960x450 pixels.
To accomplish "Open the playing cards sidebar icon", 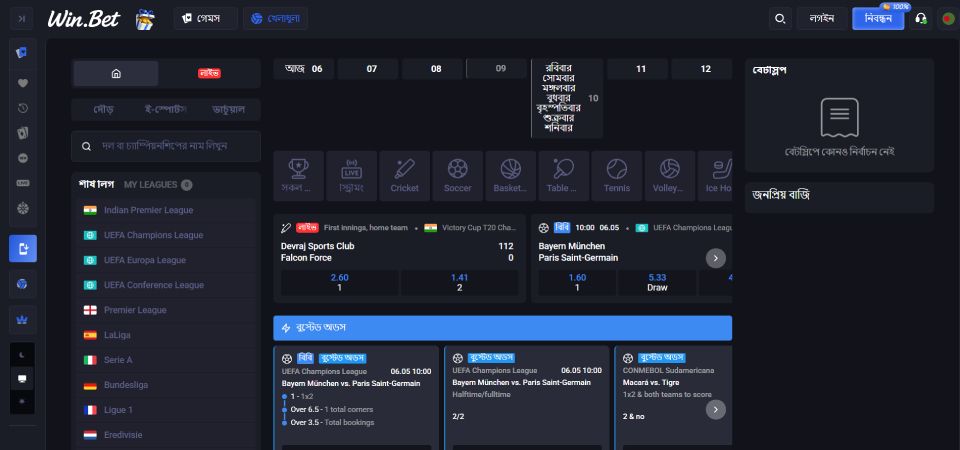I will 23,133.
